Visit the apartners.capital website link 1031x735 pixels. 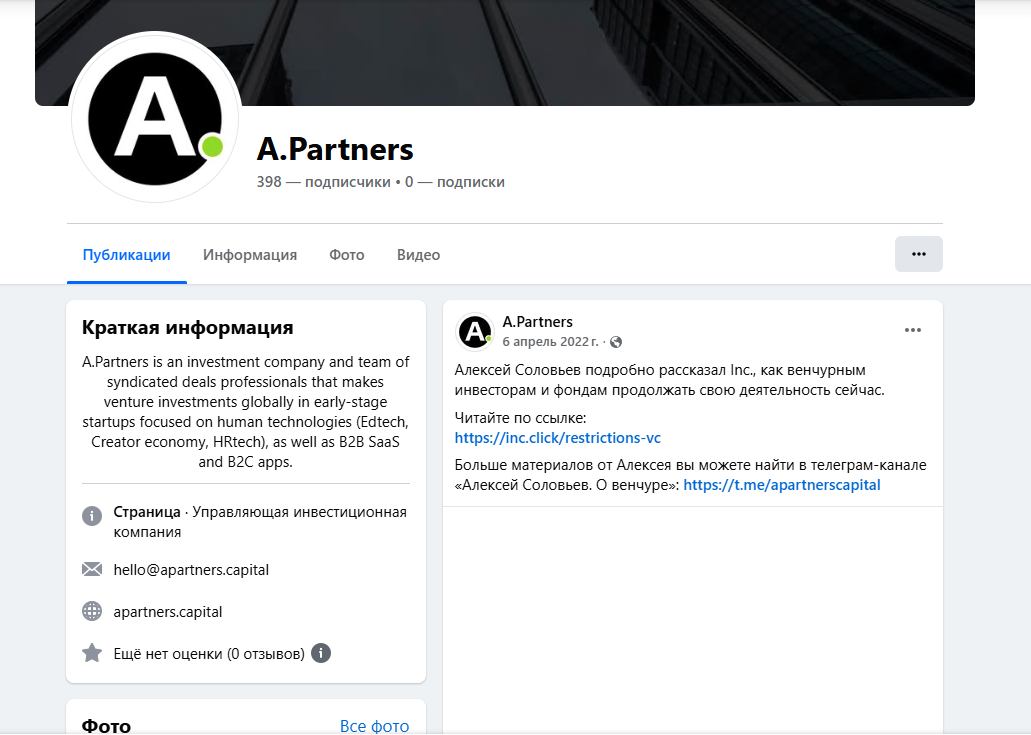pos(168,612)
